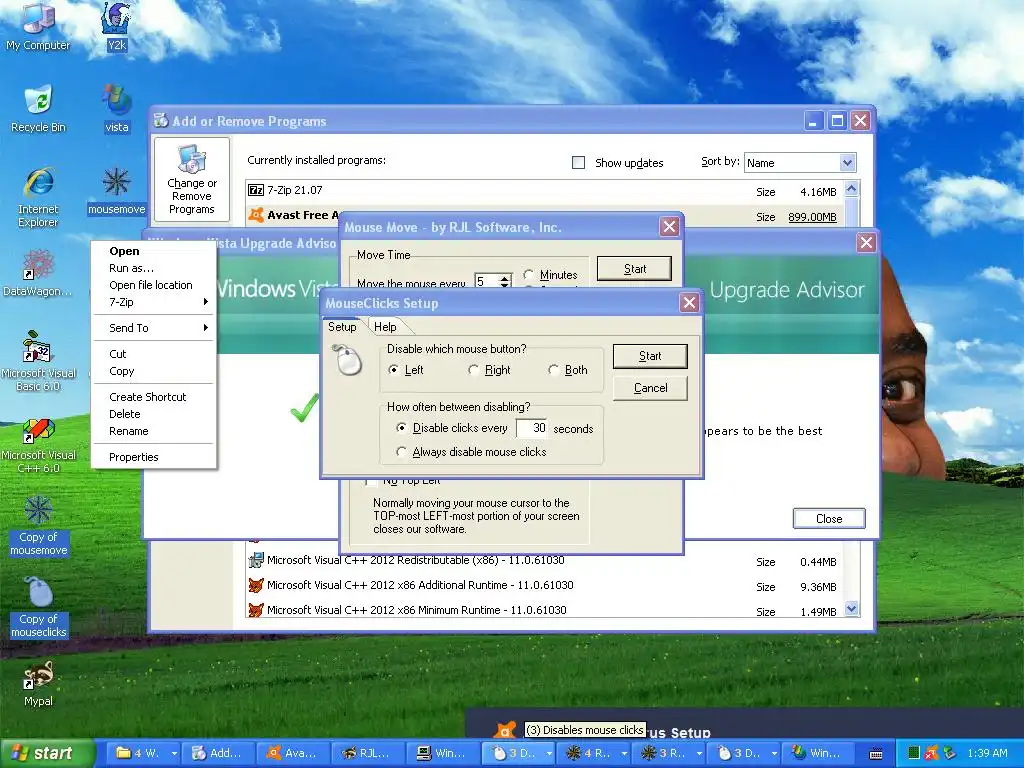Click the program list scroll-up arrow
This screenshot has height=768, width=1024.
(851, 189)
